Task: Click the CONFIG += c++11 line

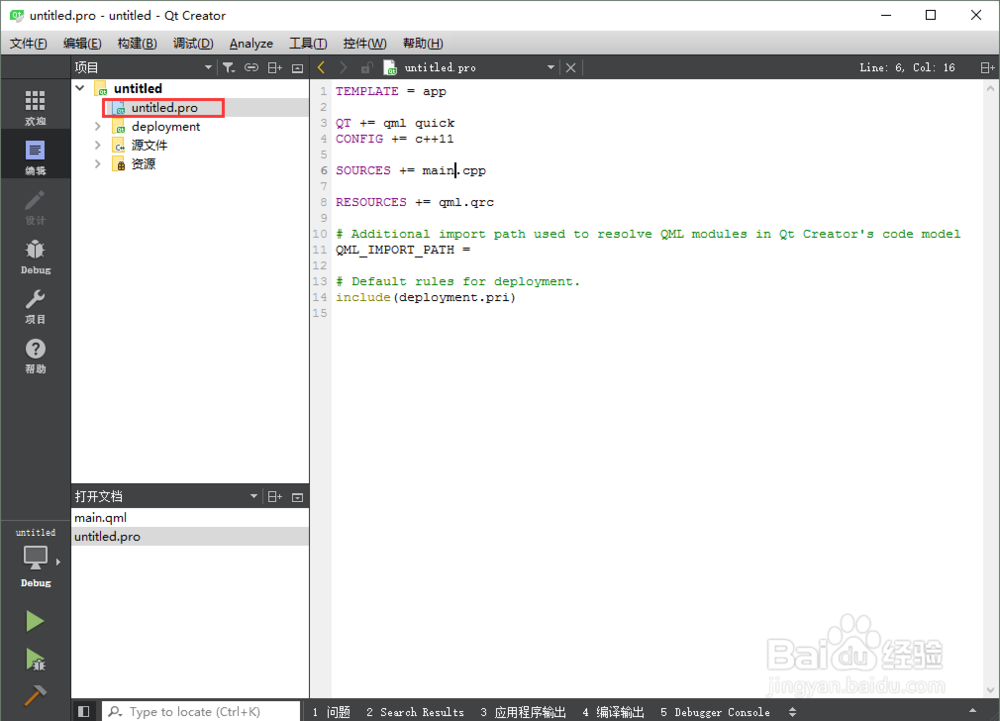Action: click(395, 138)
